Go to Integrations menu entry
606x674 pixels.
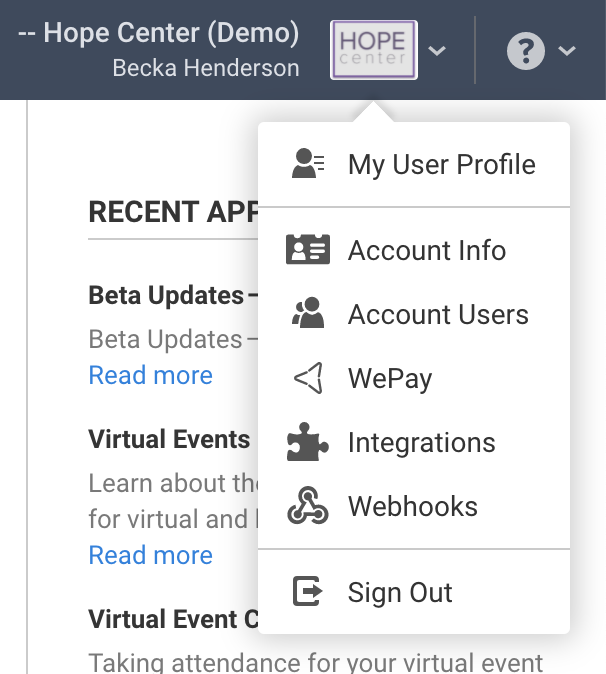[x=421, y=442]
